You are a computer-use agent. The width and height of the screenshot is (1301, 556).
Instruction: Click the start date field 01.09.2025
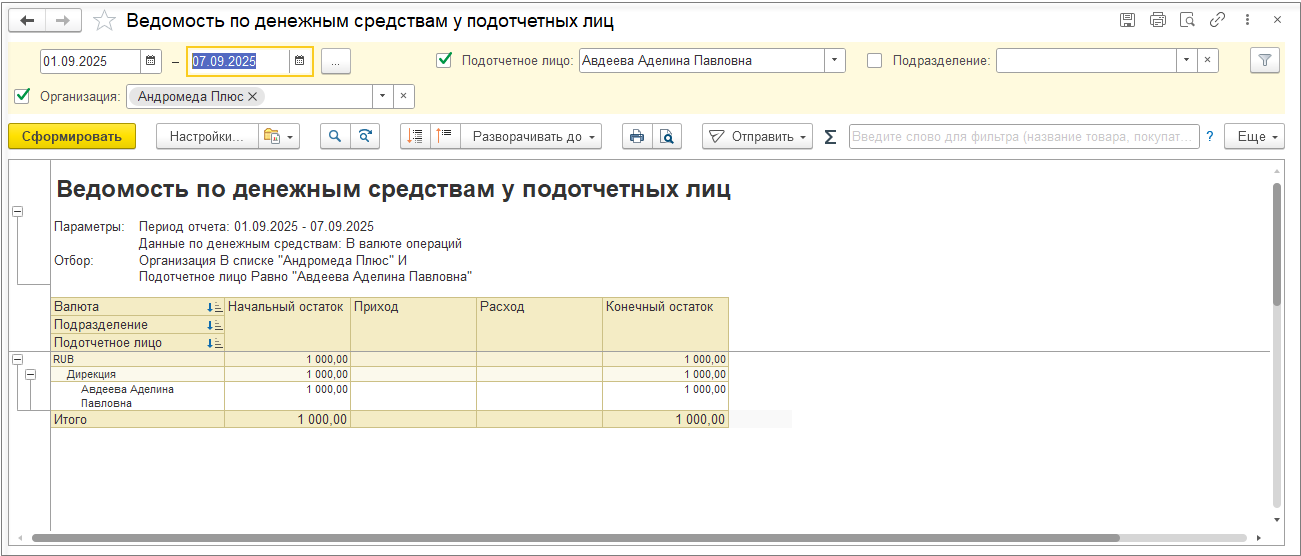coord(89,61)
